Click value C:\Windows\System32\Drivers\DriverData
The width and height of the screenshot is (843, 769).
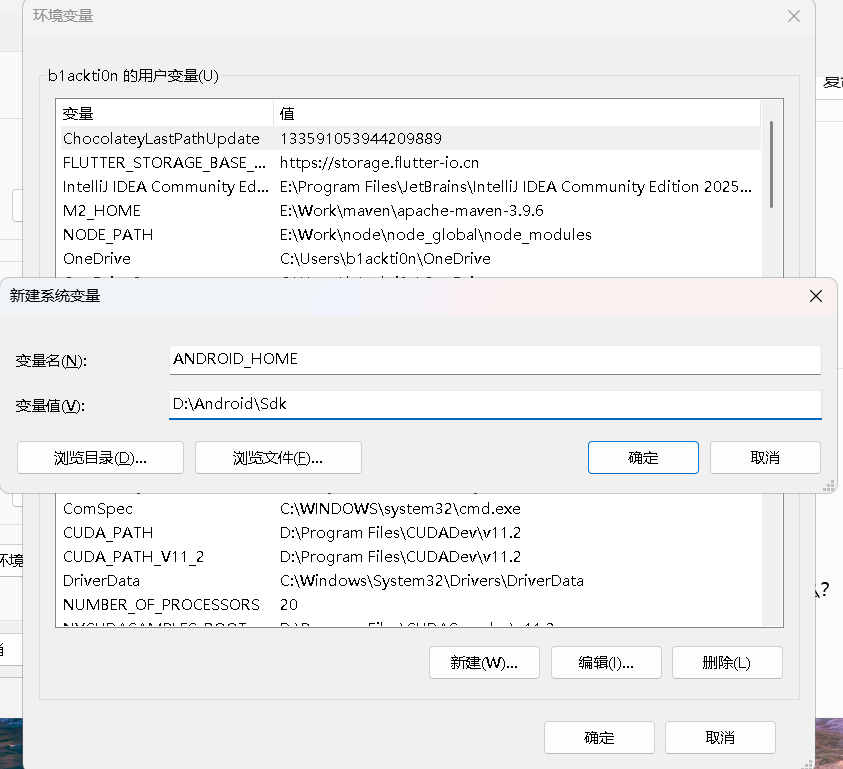432,581
